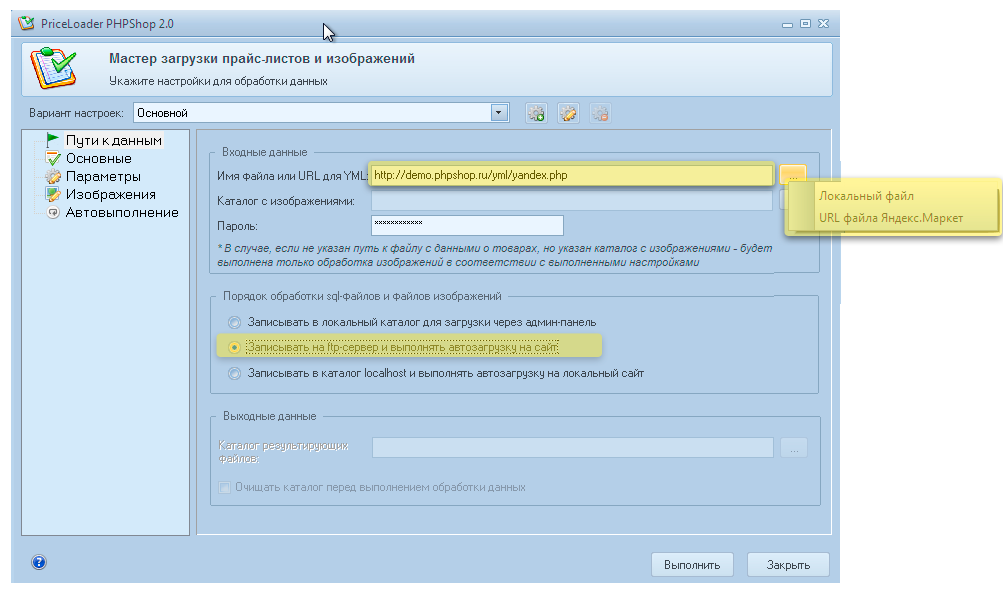Click the Выходные данные group label
Viewport: 1003px width, 595px height.
pos(269,416)
